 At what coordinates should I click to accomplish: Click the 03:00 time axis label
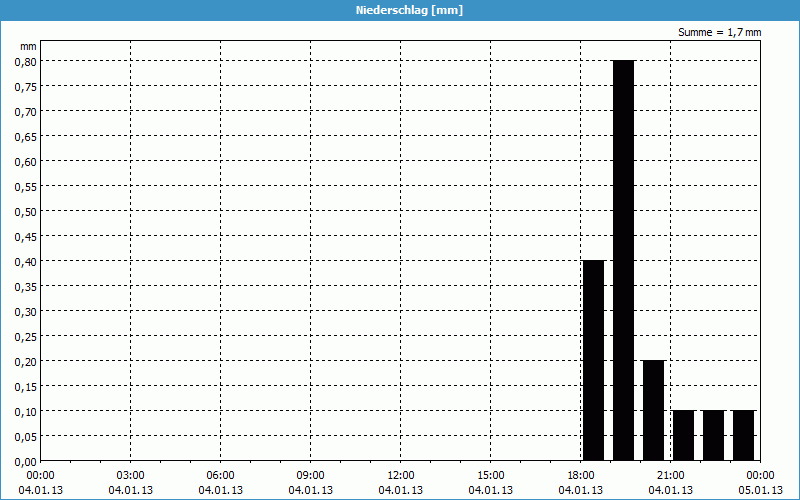(131, 476)
